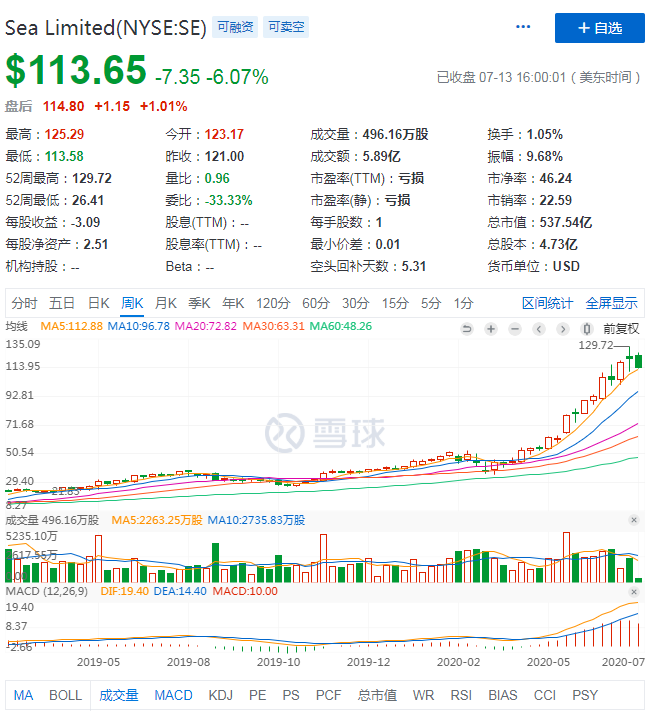Switch chart to 全屏显示 fullscreen
Screen dimensions: 654x711
pos(611,303)
